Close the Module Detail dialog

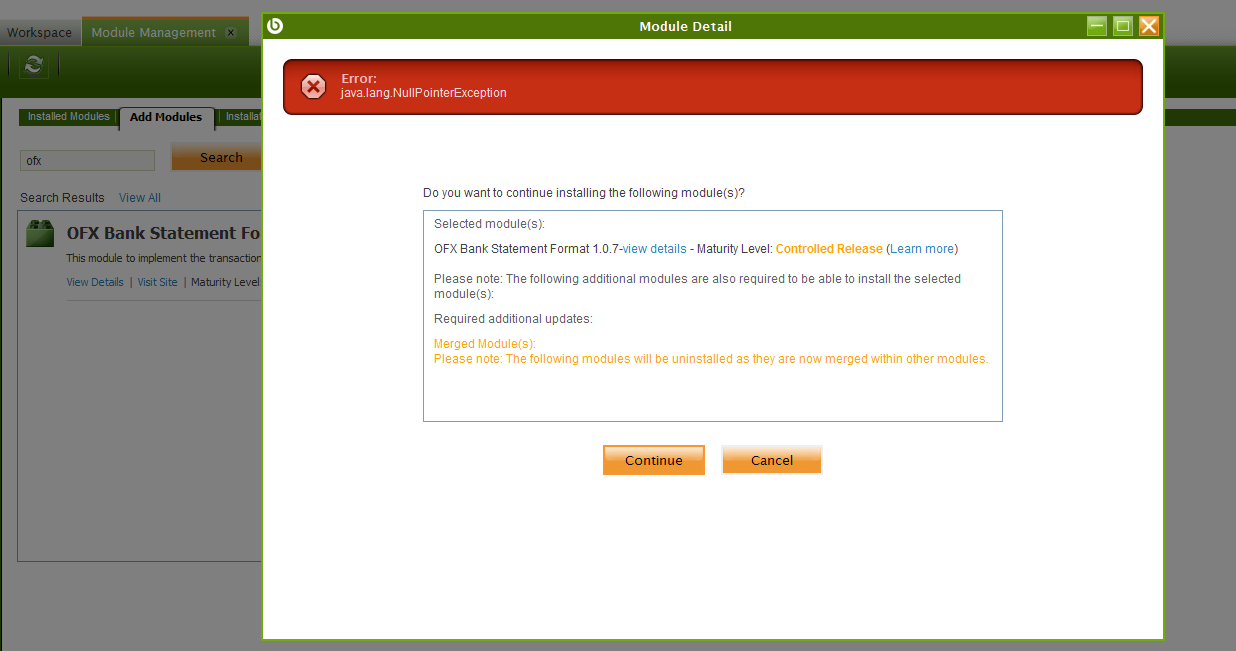point(1149,26)
